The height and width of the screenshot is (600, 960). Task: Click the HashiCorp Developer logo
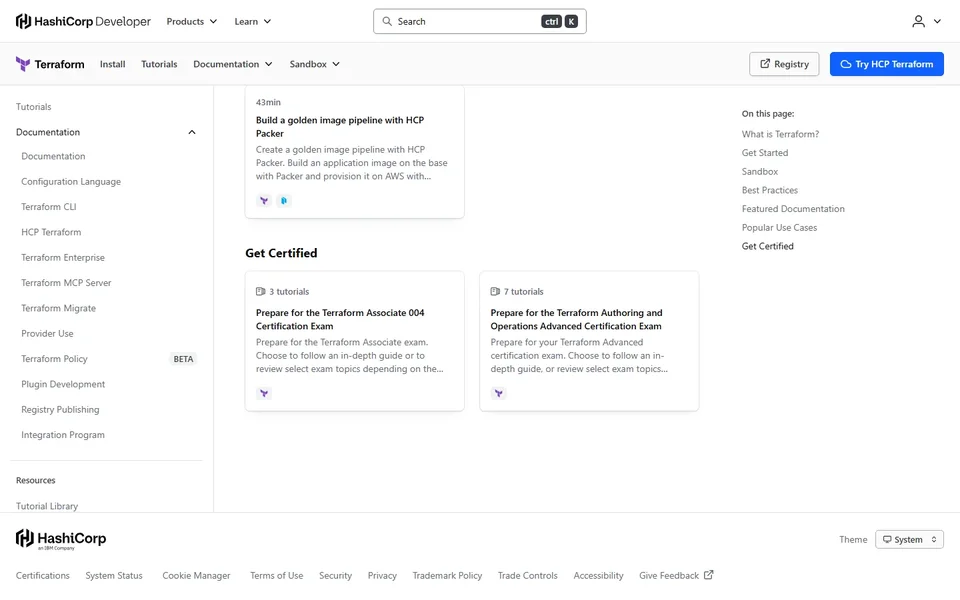(83, 21)
